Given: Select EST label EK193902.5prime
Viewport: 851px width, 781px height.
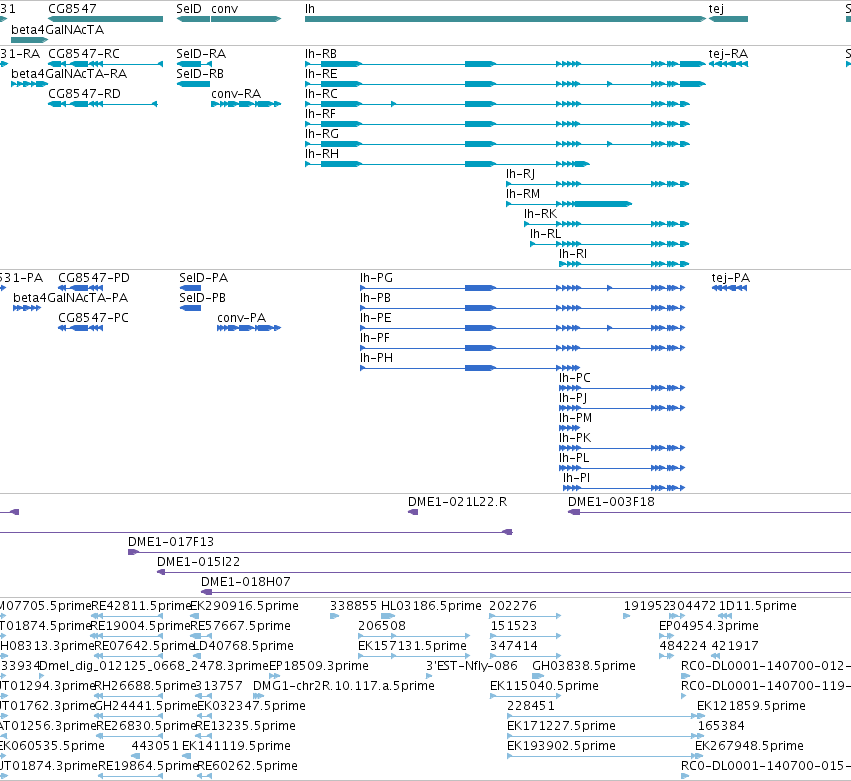Looking at the screenshot, I should [x=561, y=746].
